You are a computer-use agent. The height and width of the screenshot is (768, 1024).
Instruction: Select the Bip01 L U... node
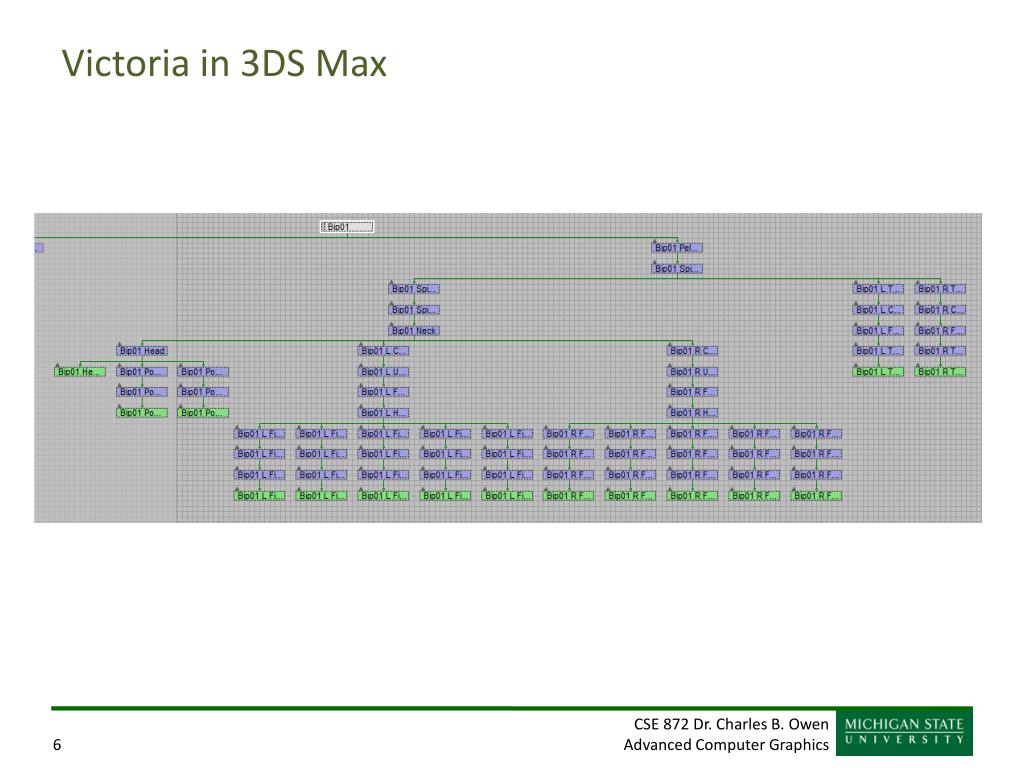tap(383, 372)
